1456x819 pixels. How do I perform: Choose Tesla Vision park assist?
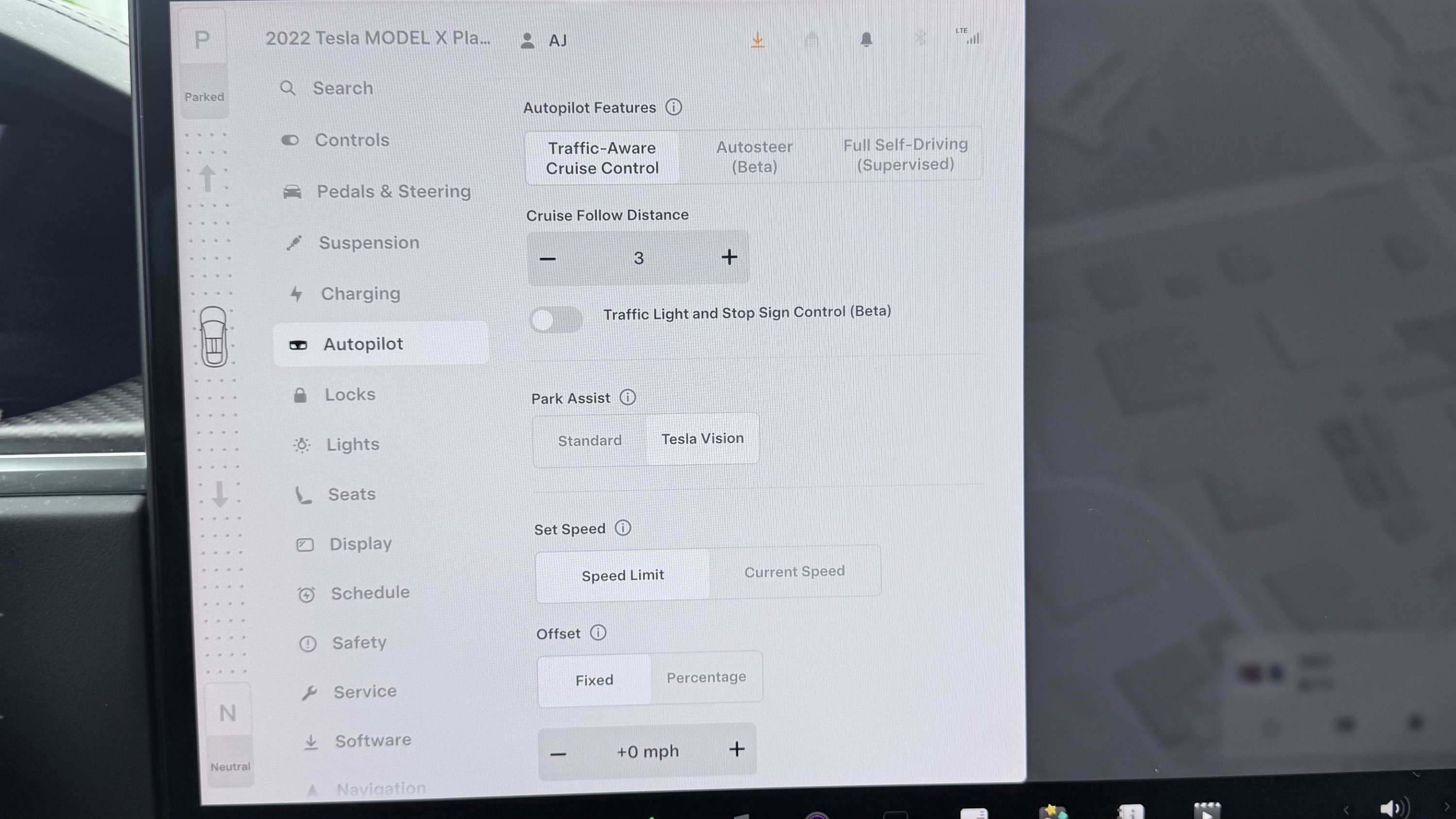pos(702,438)
